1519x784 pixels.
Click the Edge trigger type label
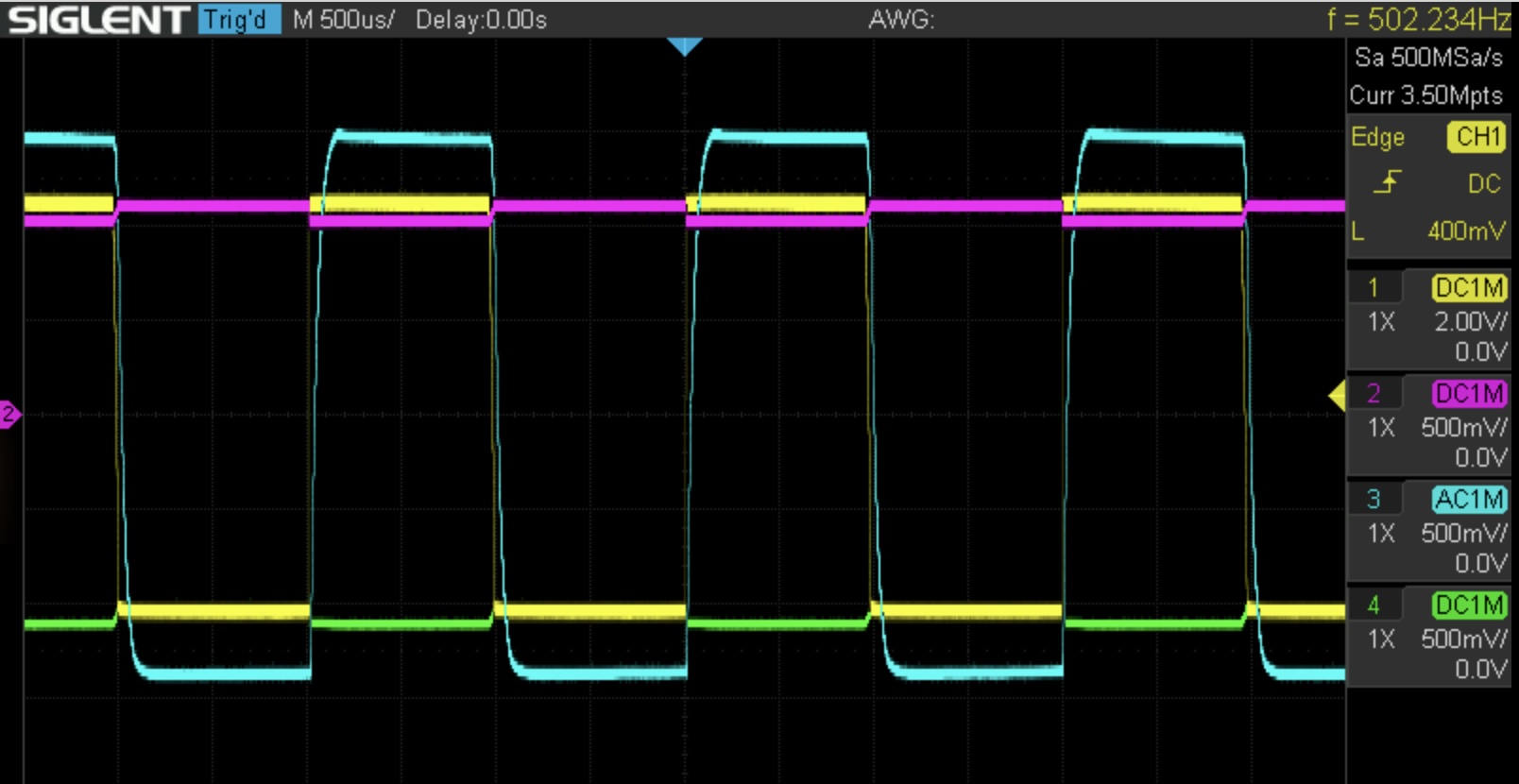[x=1377, y=137]
